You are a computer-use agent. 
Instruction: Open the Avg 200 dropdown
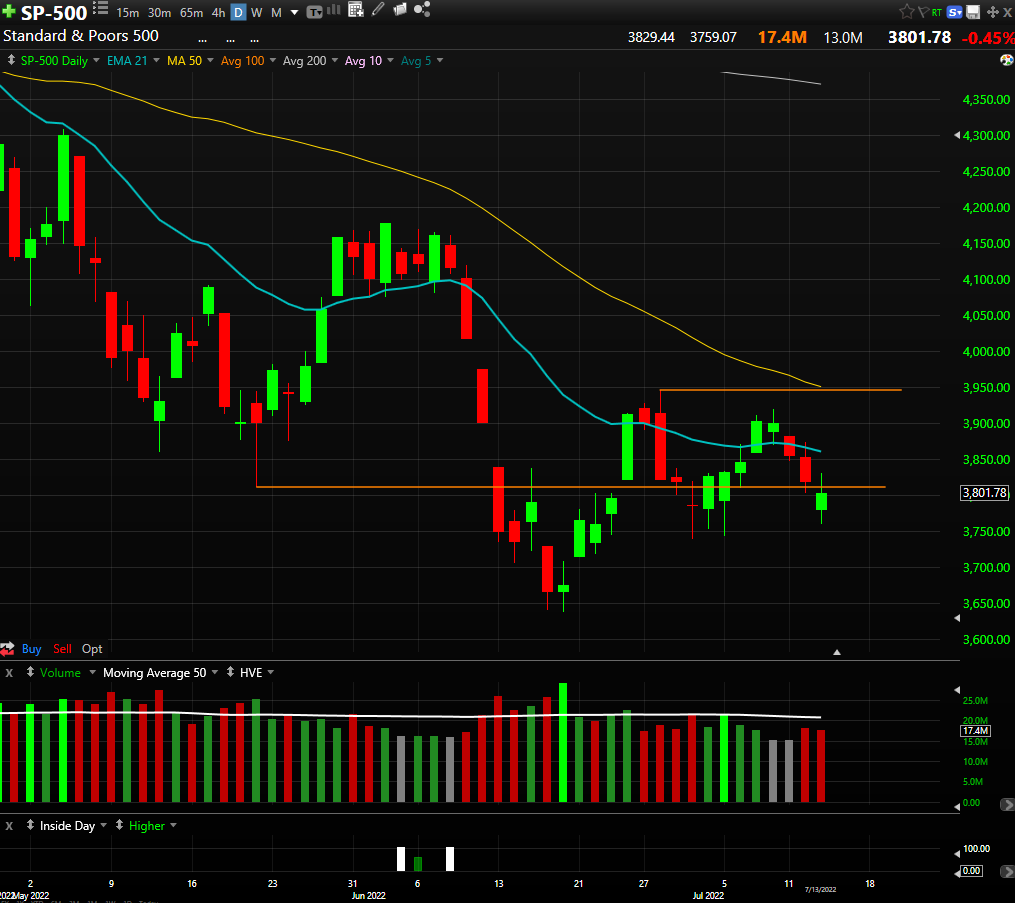pos(335,60)
